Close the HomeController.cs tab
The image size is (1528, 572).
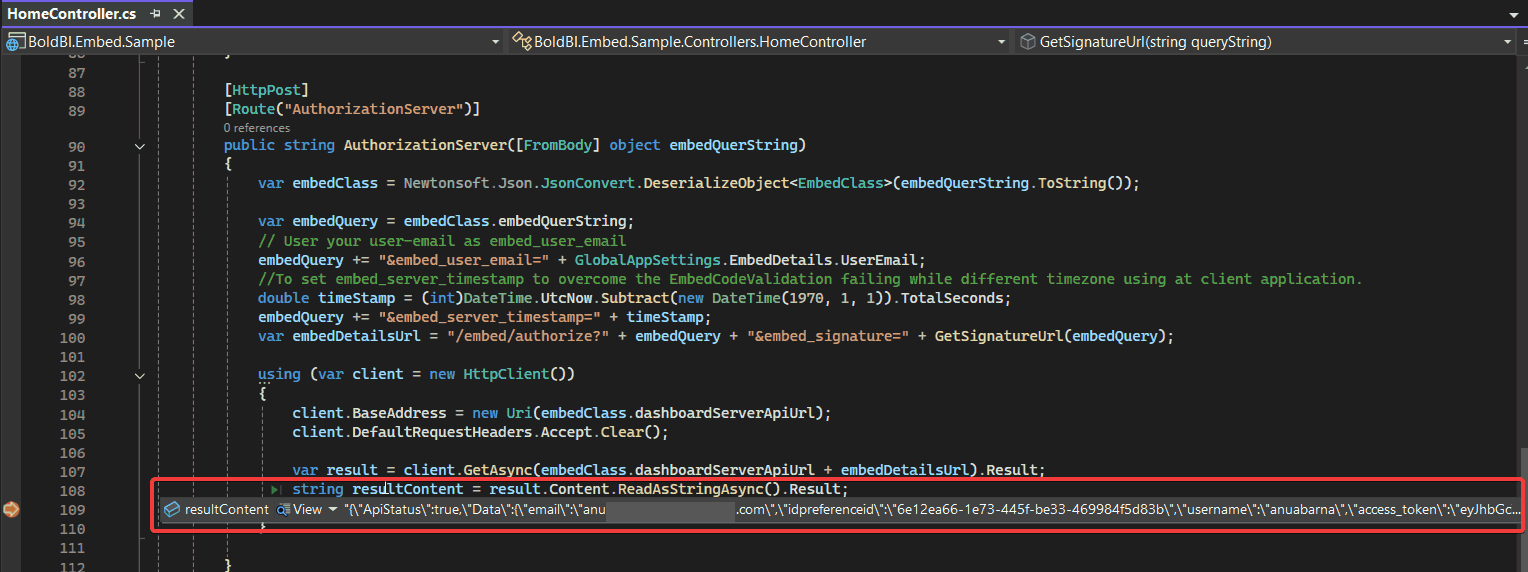coord(177,14)
